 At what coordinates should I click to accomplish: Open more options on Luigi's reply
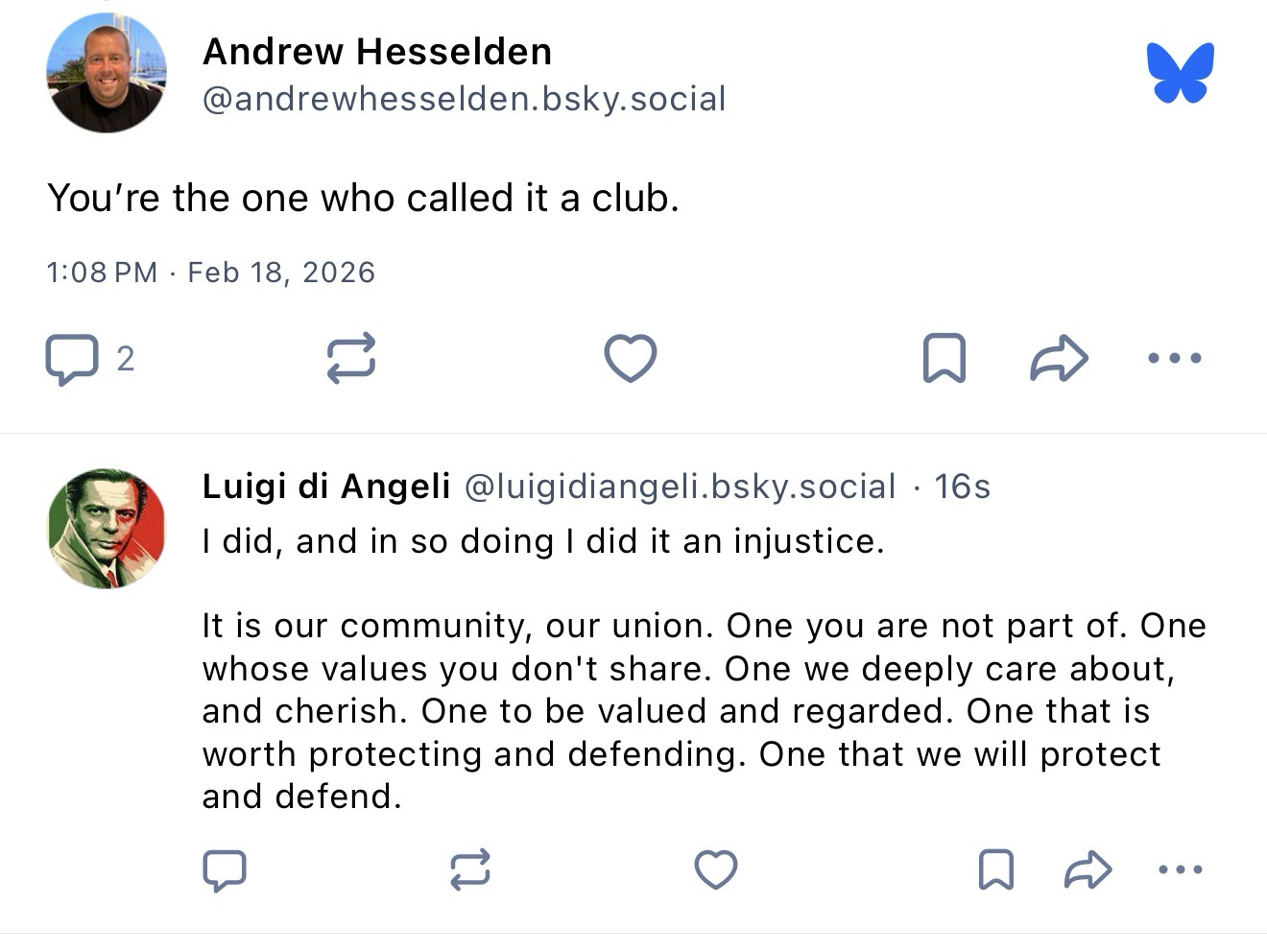coord(1180,870)
